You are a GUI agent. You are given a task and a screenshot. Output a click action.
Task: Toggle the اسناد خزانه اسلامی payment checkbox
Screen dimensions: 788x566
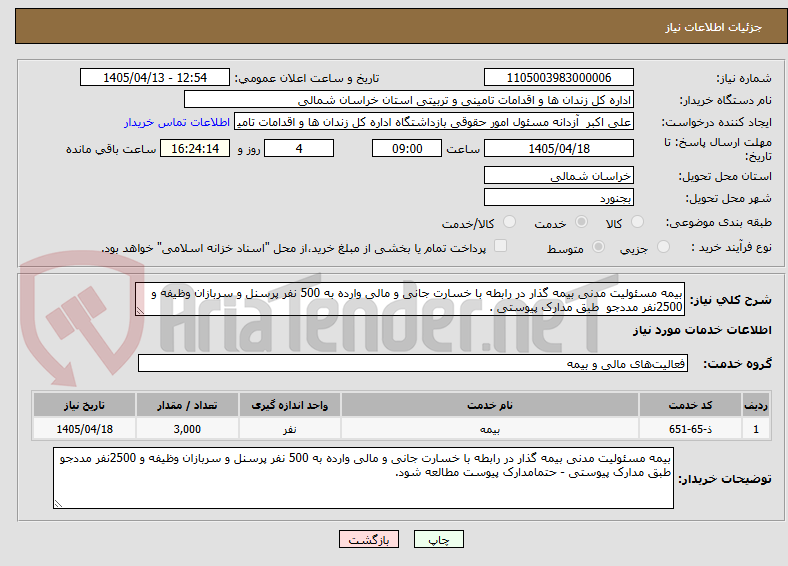click(x=500, y=245)
